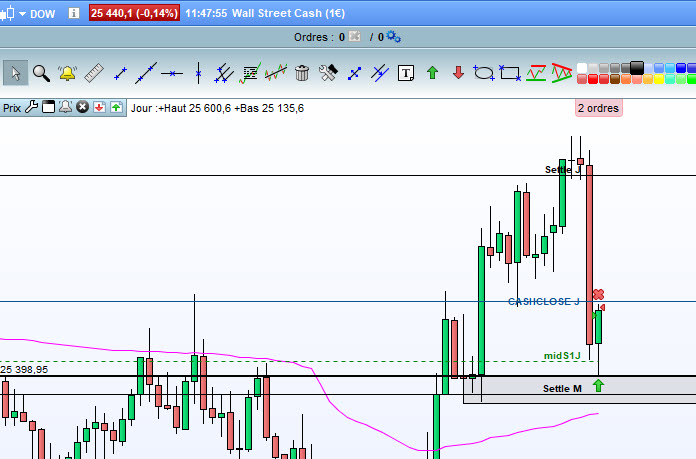Select the vertical line tool
696x459 pixels.
(198, 73)
